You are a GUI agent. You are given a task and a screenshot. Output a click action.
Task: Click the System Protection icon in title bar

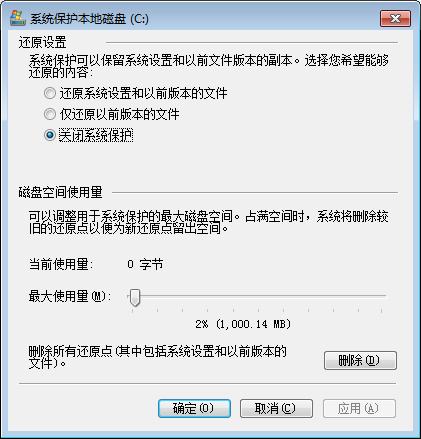pos(18,18)
